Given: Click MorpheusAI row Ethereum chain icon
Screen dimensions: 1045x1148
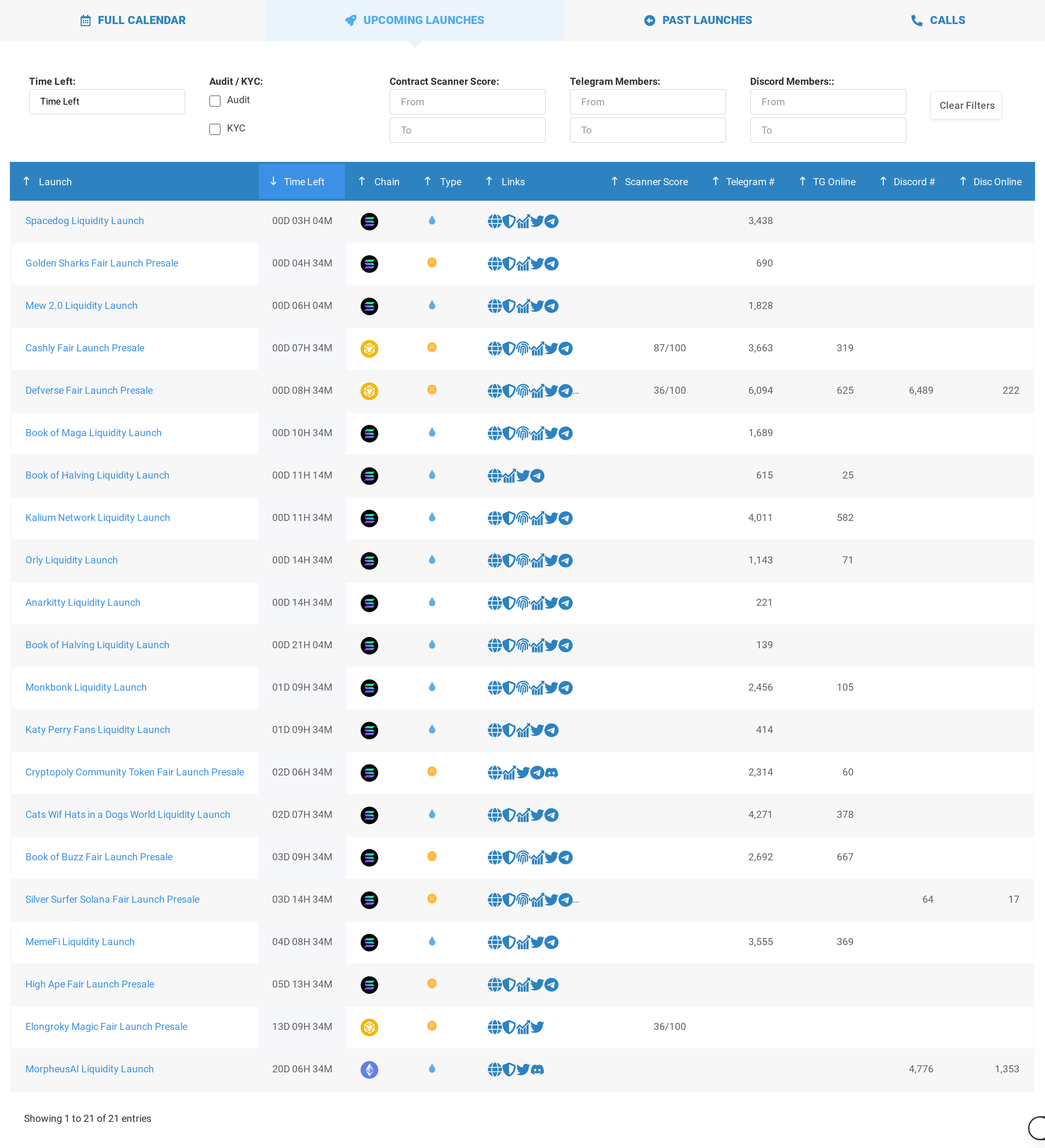Looking at the screenshot, I should 369,1070.
